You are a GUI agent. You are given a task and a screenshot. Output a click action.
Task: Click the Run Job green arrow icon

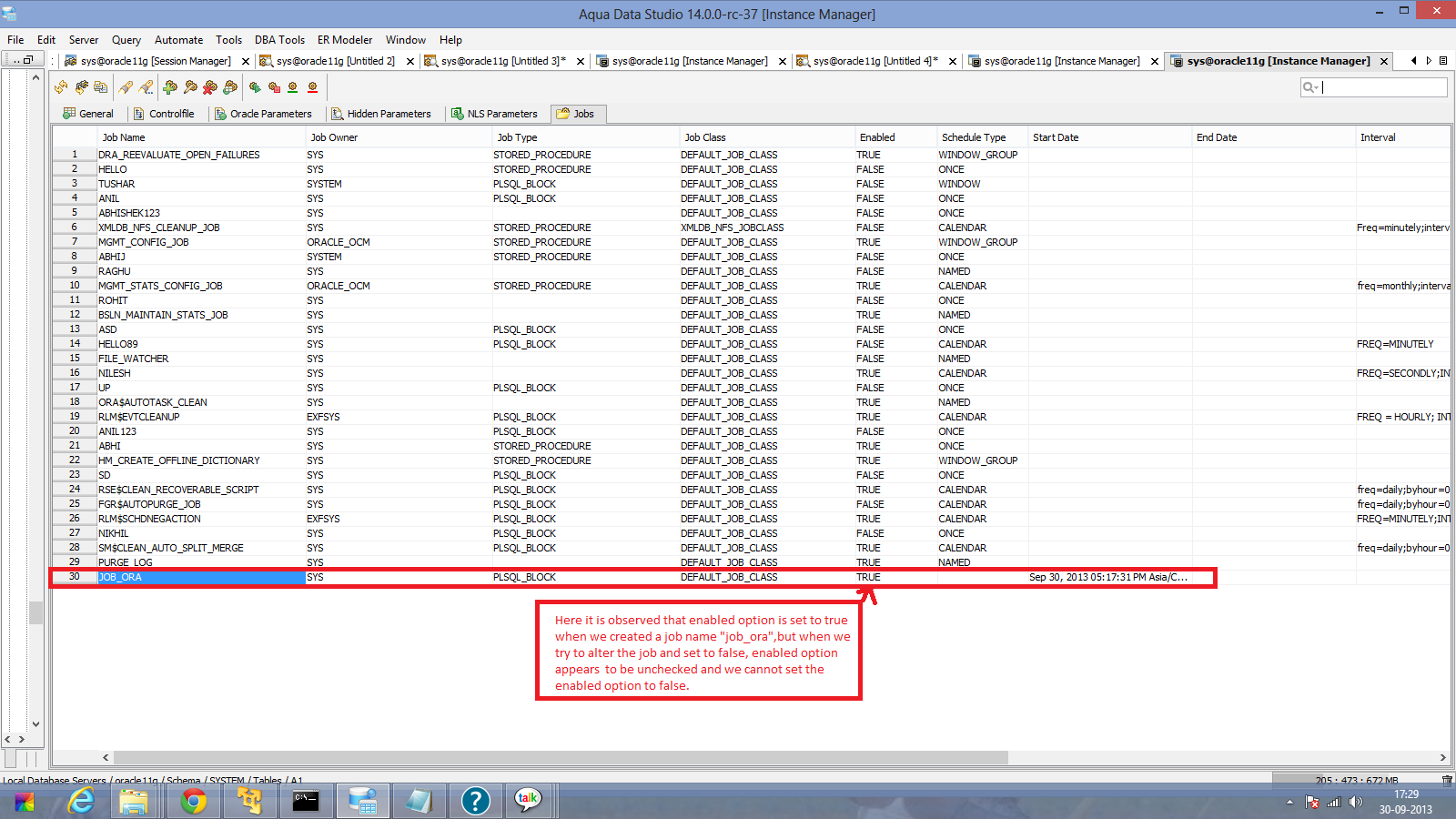(255, 87)
